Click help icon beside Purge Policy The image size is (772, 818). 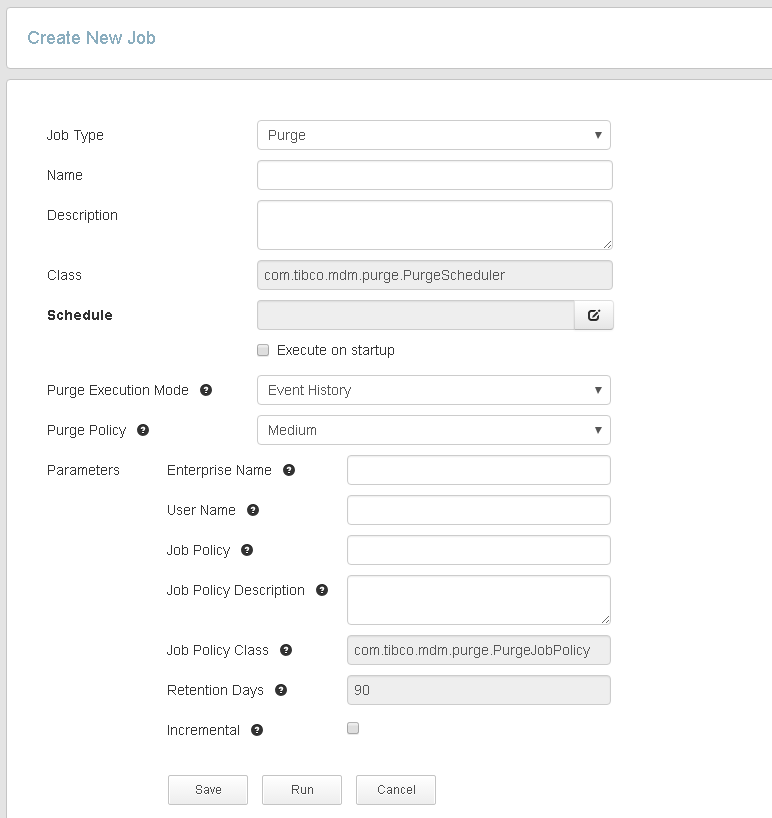[143, 430]
